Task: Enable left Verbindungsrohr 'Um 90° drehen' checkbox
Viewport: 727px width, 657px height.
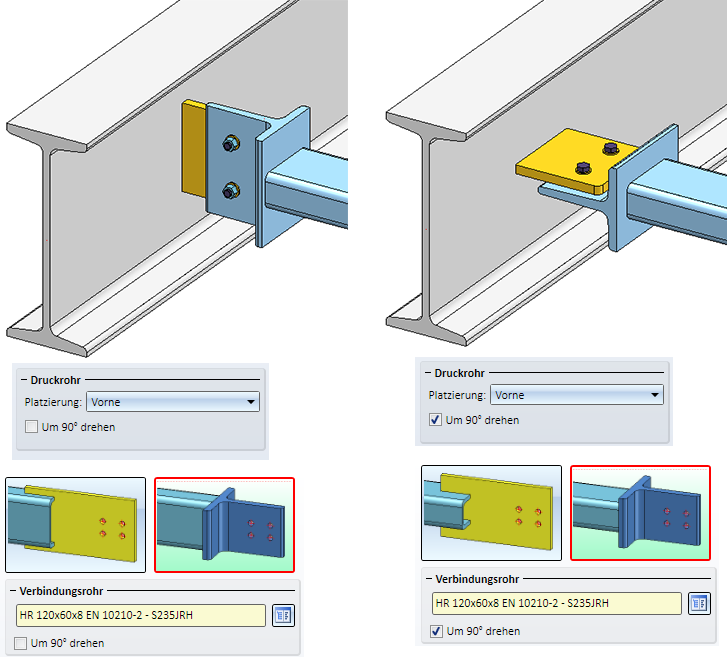Action: coord(20,643)
